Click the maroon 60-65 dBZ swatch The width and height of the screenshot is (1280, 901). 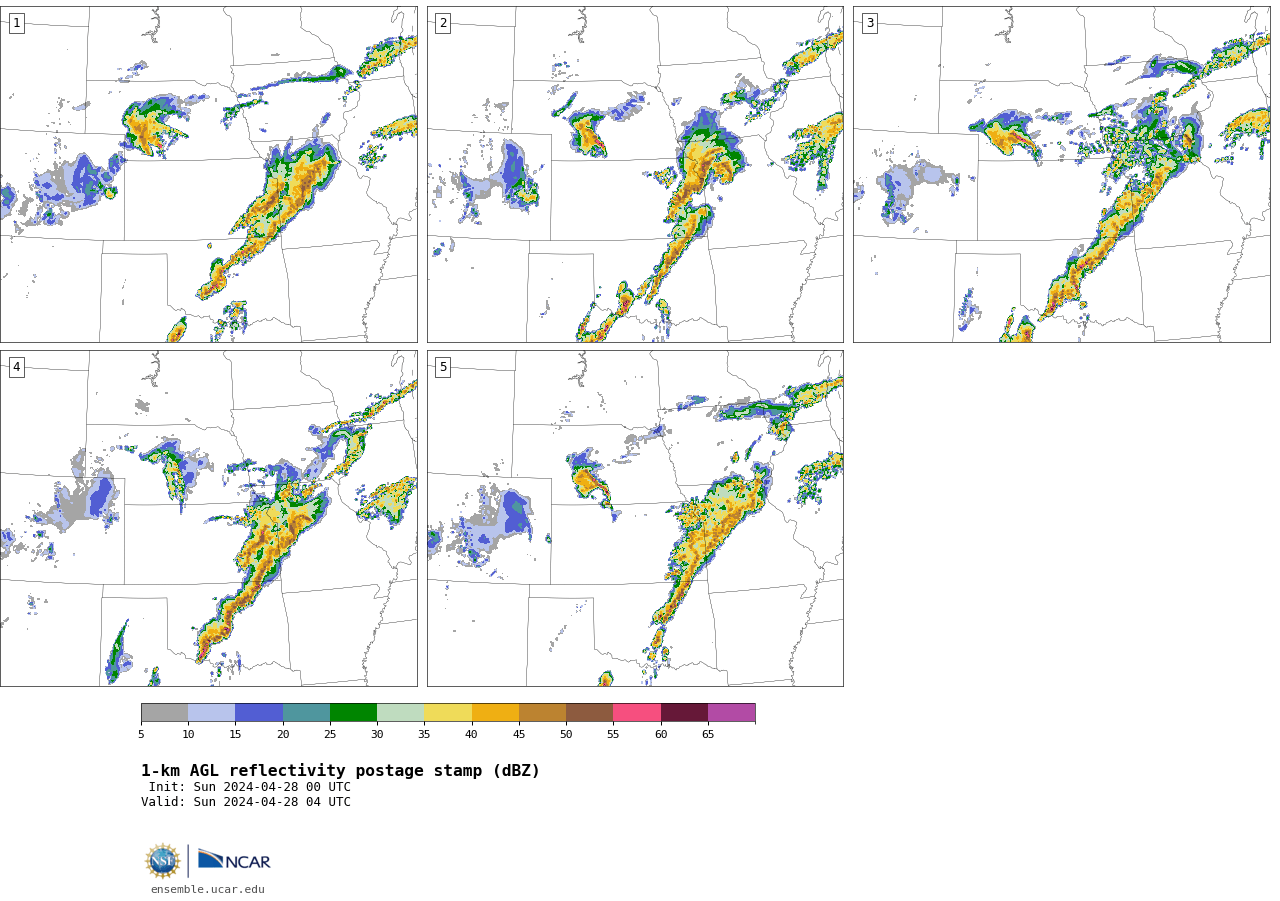(684, 713)
